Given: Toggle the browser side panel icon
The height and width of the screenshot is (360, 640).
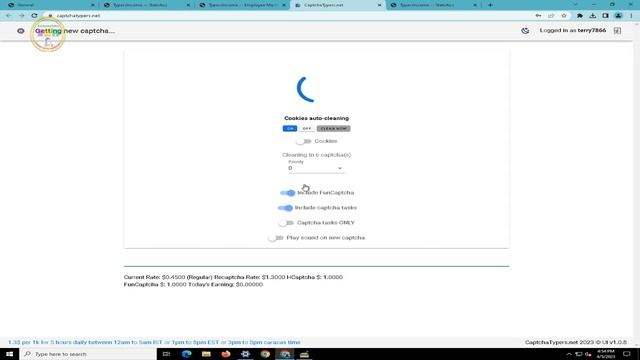Looking at the screenshot, I should [x=605, y=16].
